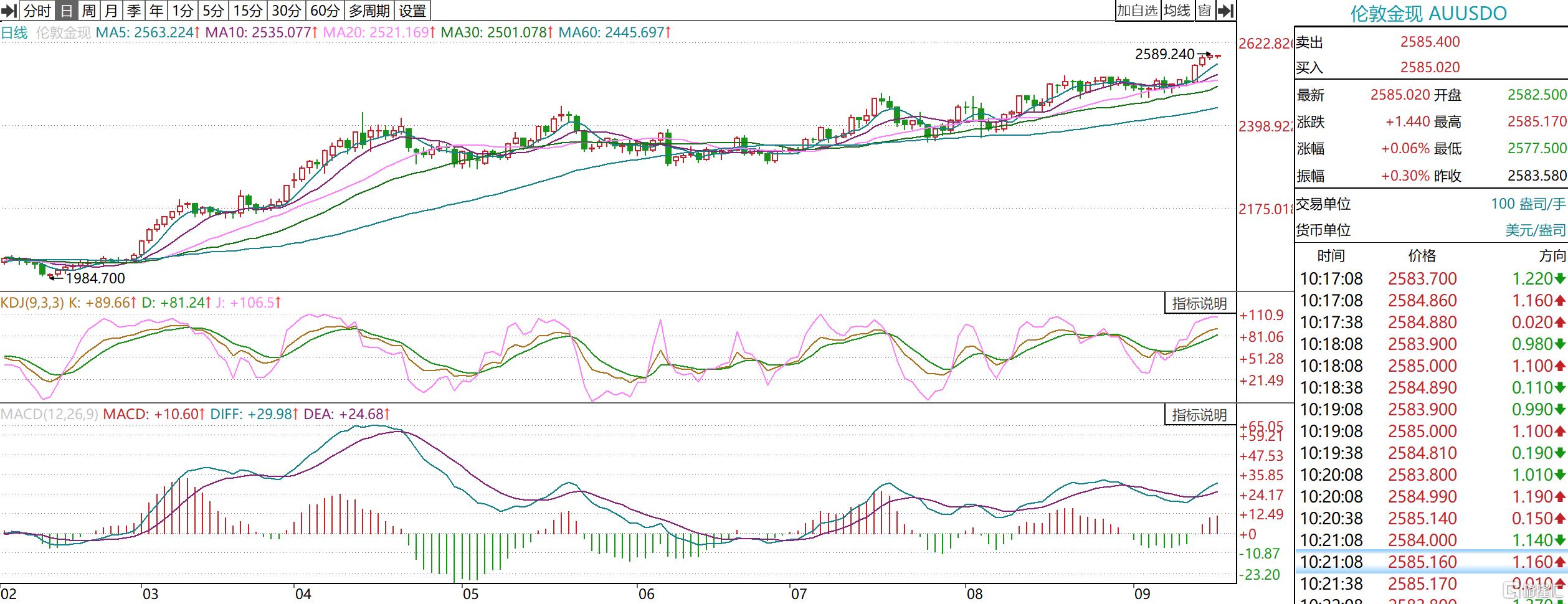The width and height of the screenshot is (1568, 604).
Task: Switch to the 30分 minute chart
Action: pyautogui.click(x=287, y=11)
